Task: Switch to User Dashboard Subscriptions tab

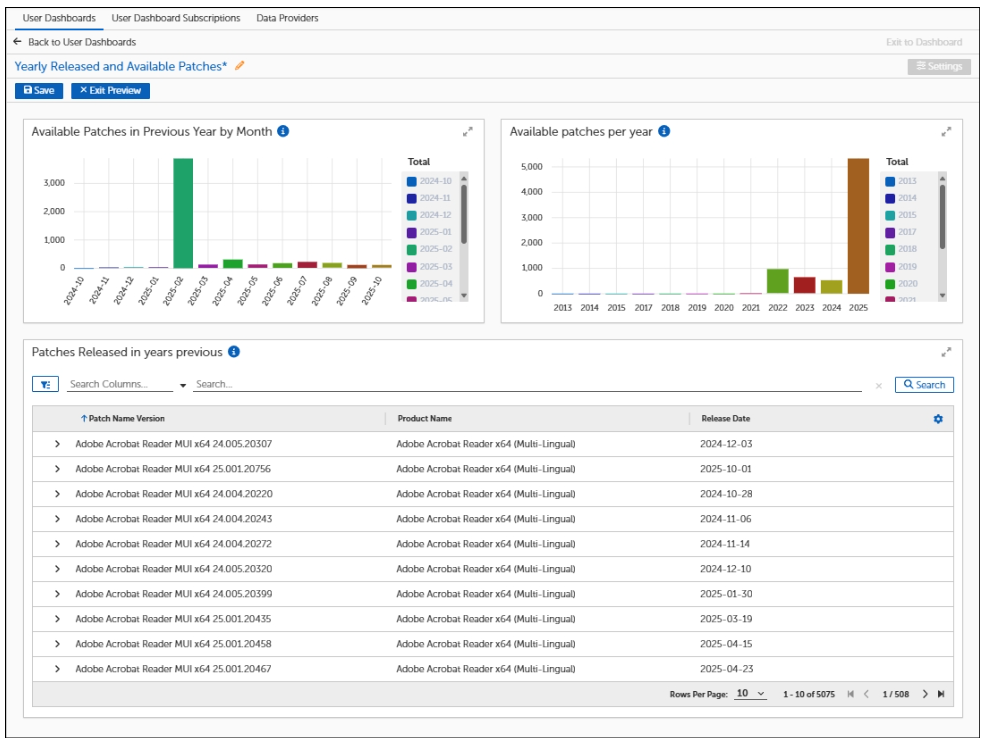Action: (x=176, y=18)
